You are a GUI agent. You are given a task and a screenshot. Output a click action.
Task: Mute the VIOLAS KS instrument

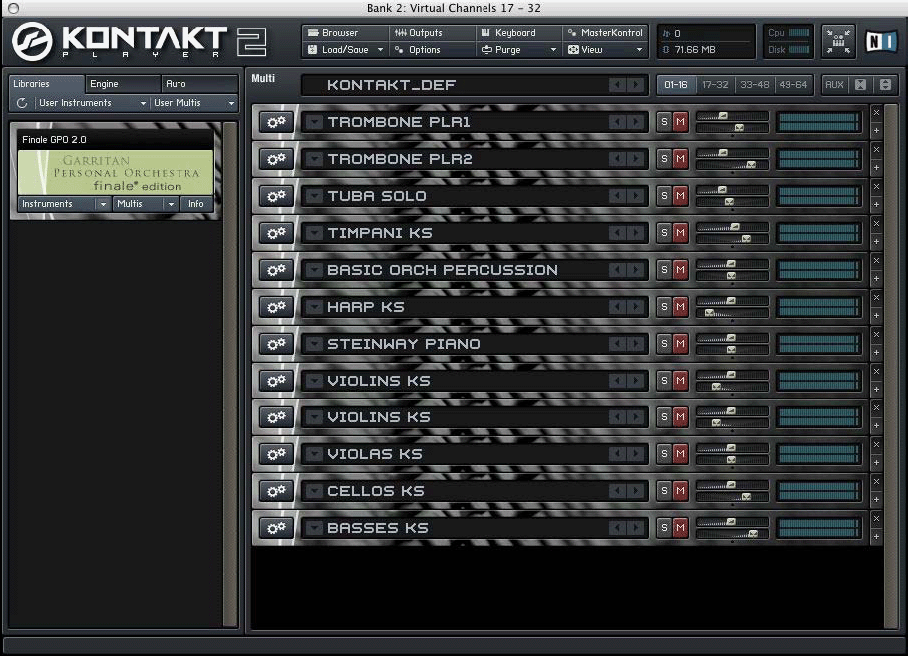[x=680, y=455]
